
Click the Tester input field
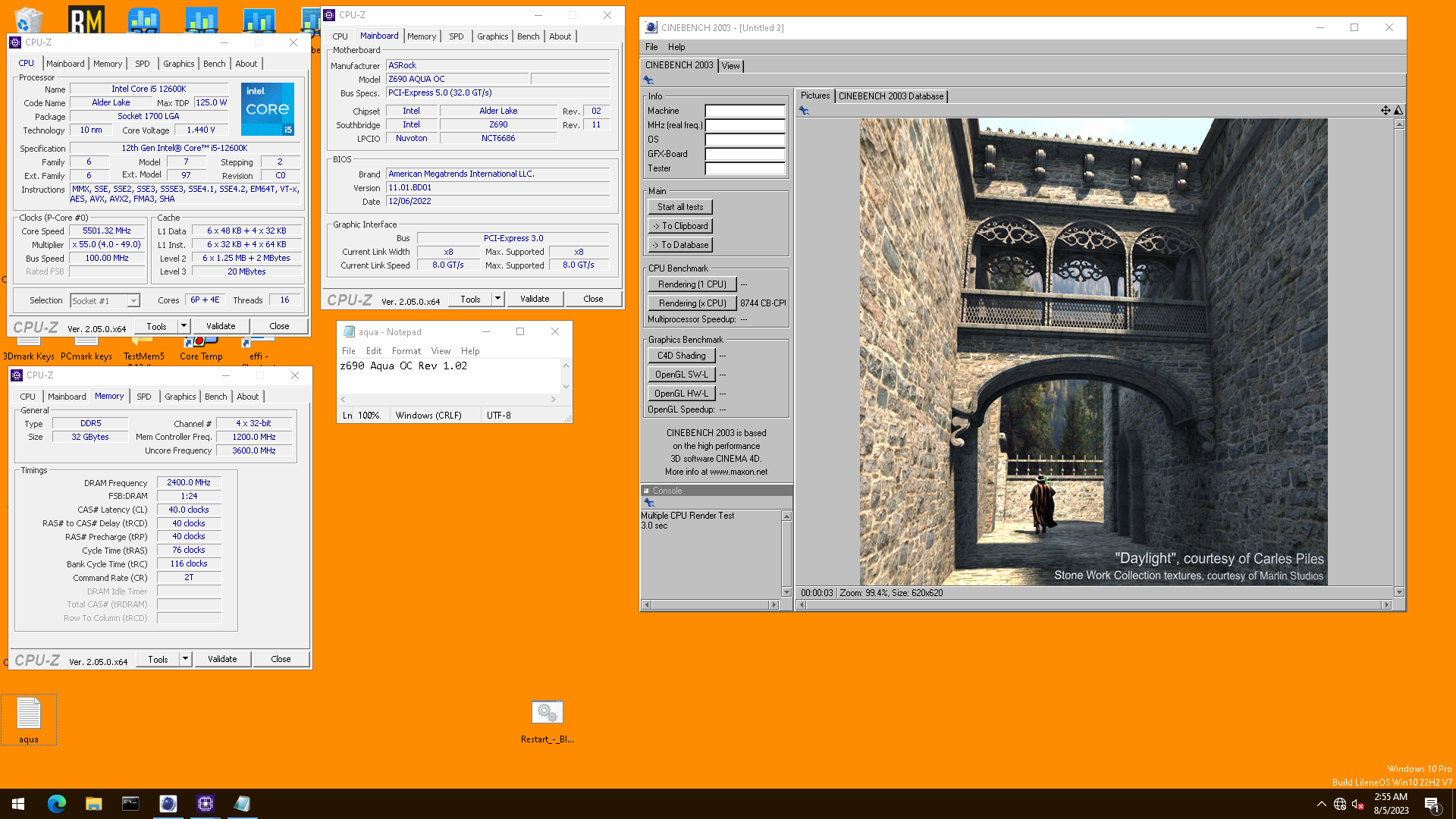click(x=745, y=168)
